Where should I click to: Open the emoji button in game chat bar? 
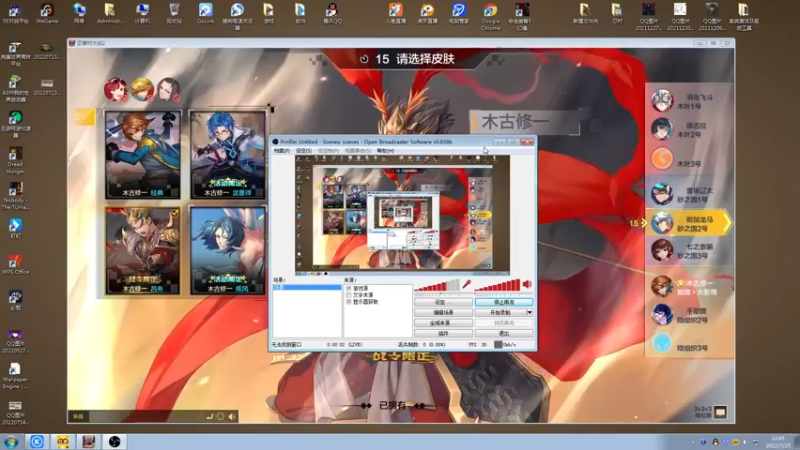220,416
